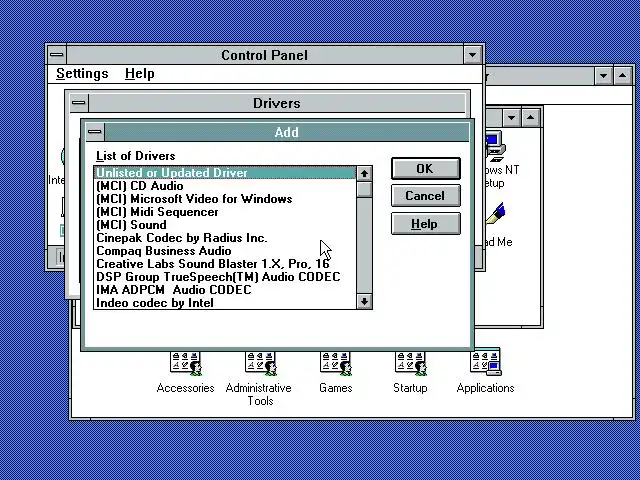
Task: Select Creative Labs Sound Blaster driver
Action: click(225, 264)
